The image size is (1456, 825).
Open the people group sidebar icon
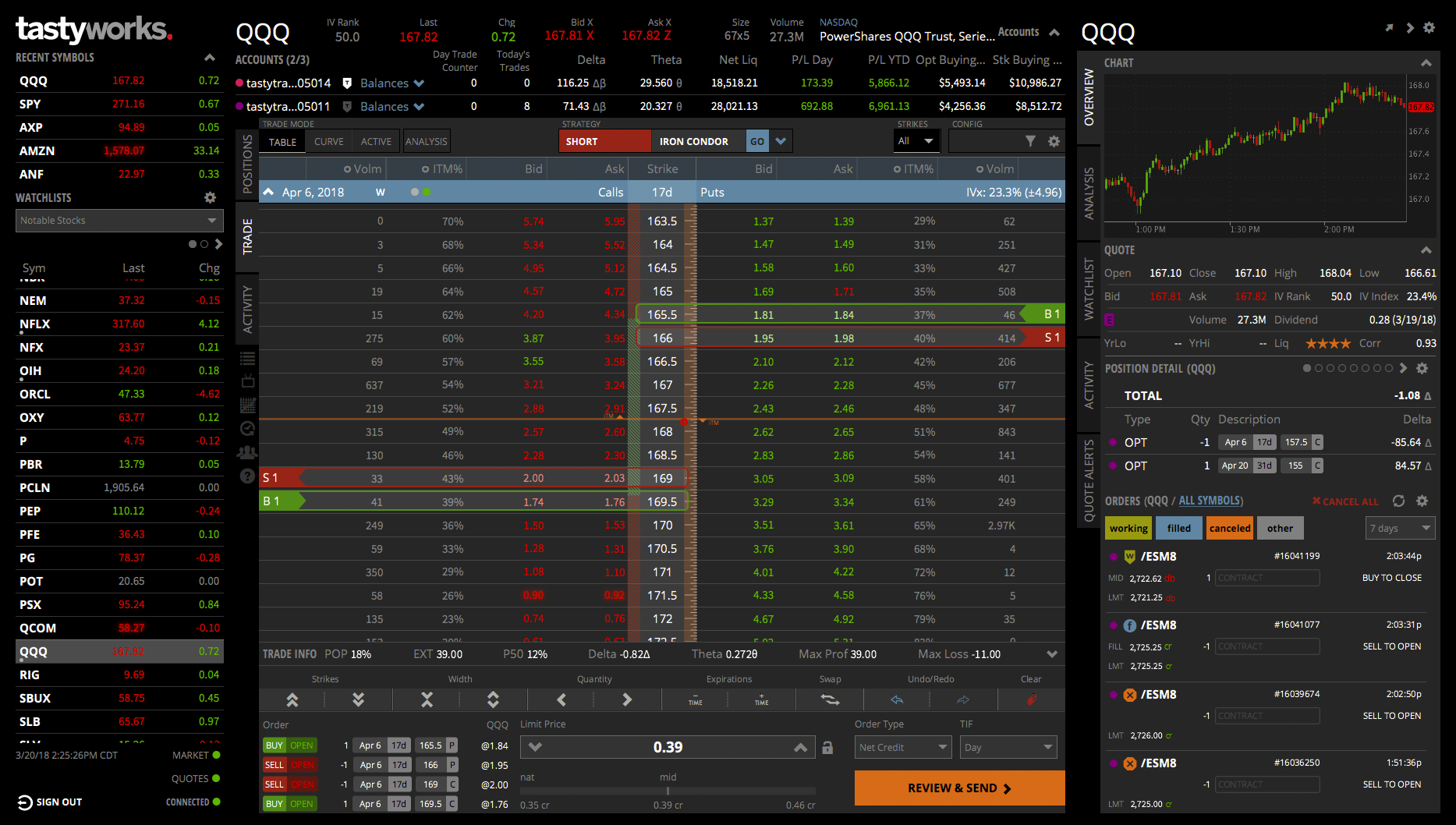(x=247, y=451)
